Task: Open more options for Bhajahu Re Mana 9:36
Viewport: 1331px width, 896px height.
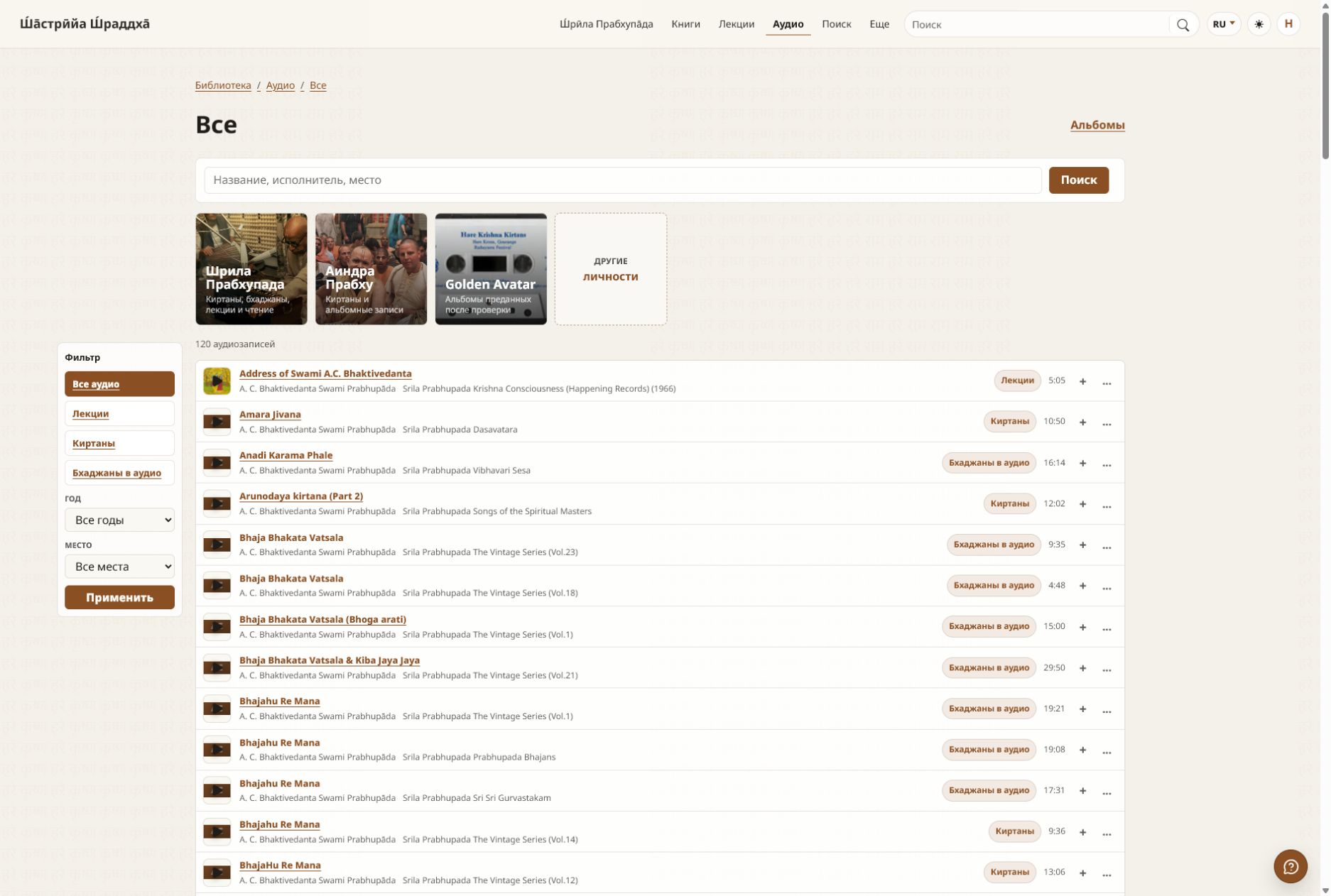Action: click(1107, 832)
